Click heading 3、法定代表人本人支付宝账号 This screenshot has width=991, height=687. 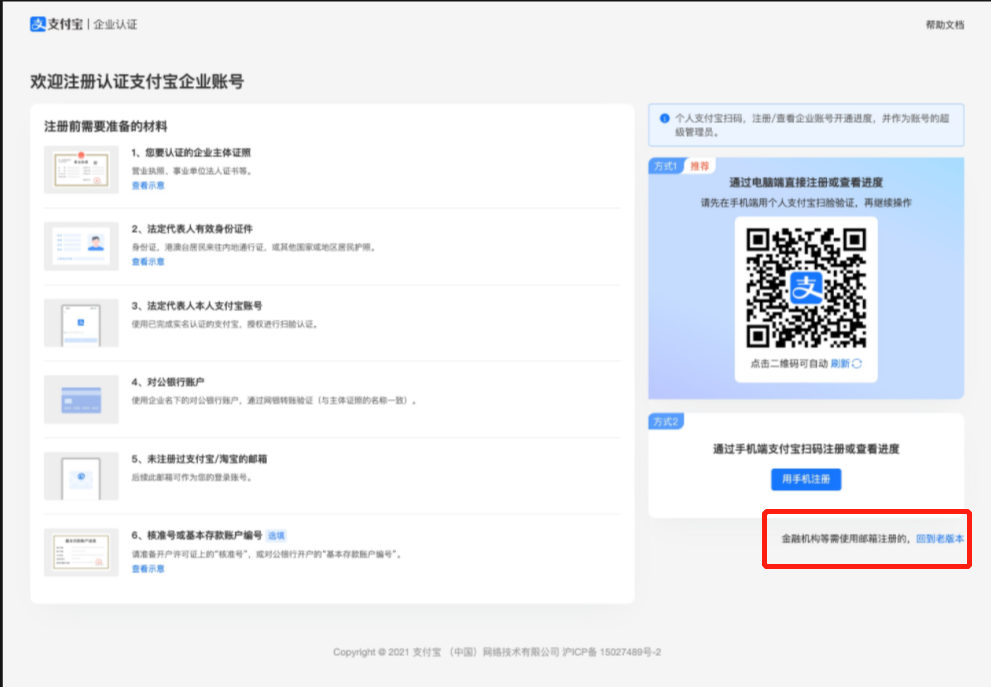point(197,306)
